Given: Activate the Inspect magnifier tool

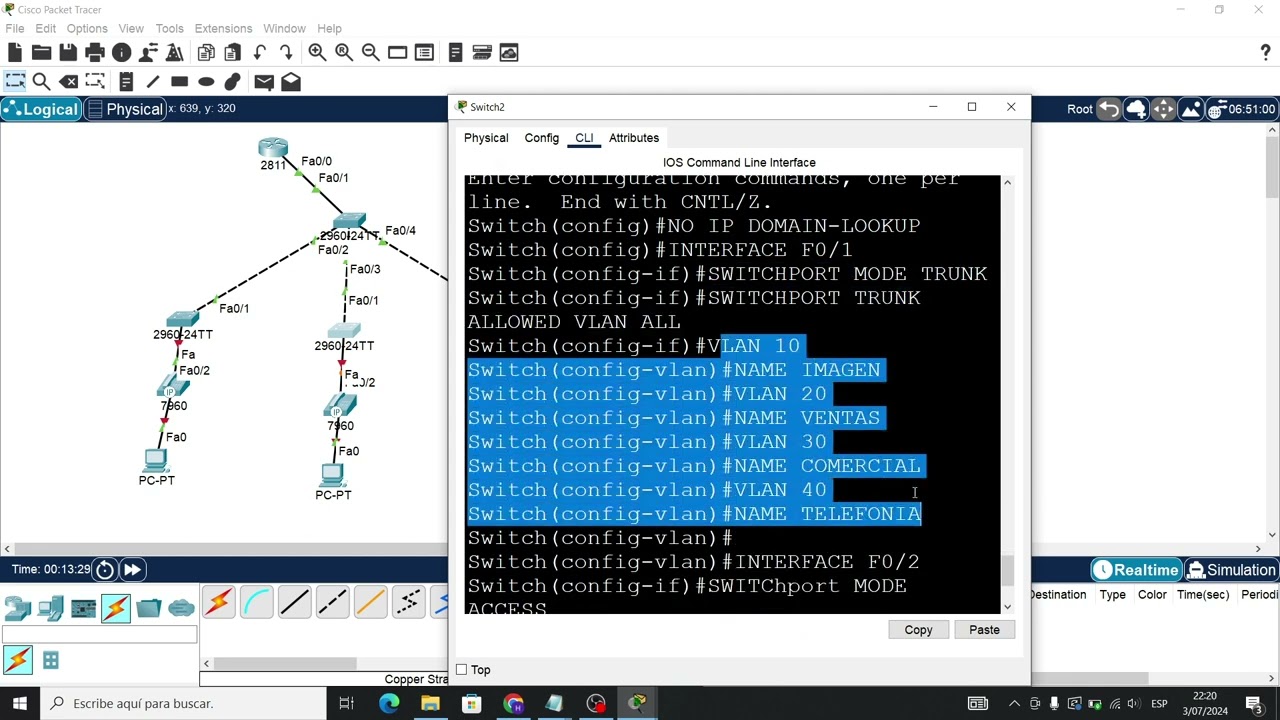Looking at the screenshot, I should (x=42, y=81).
